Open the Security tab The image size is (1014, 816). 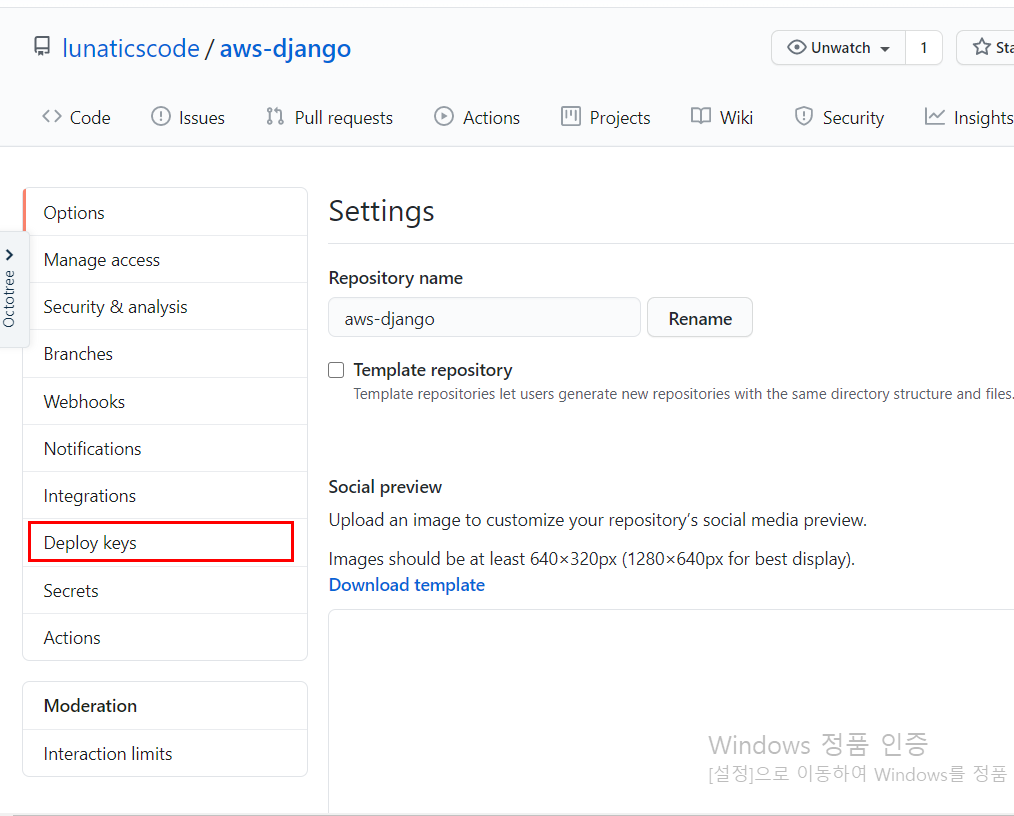tap(839, 118)
